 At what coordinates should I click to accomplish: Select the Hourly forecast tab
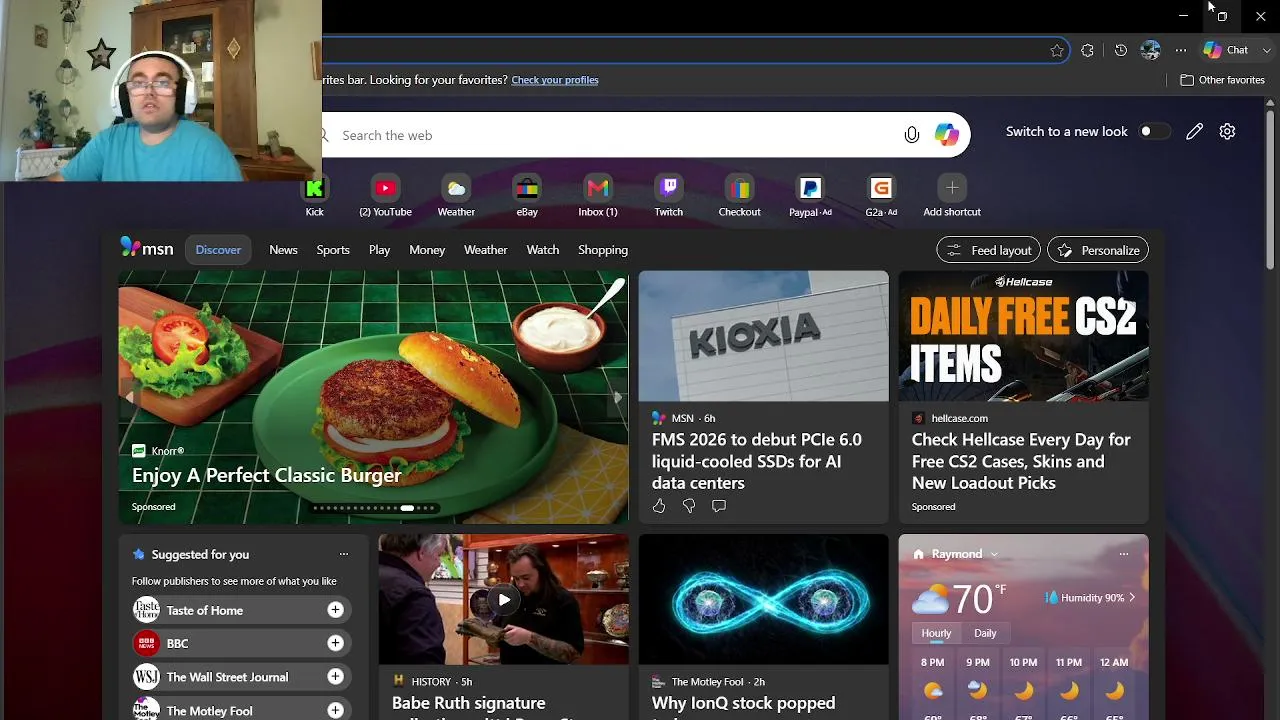[936, 633]
